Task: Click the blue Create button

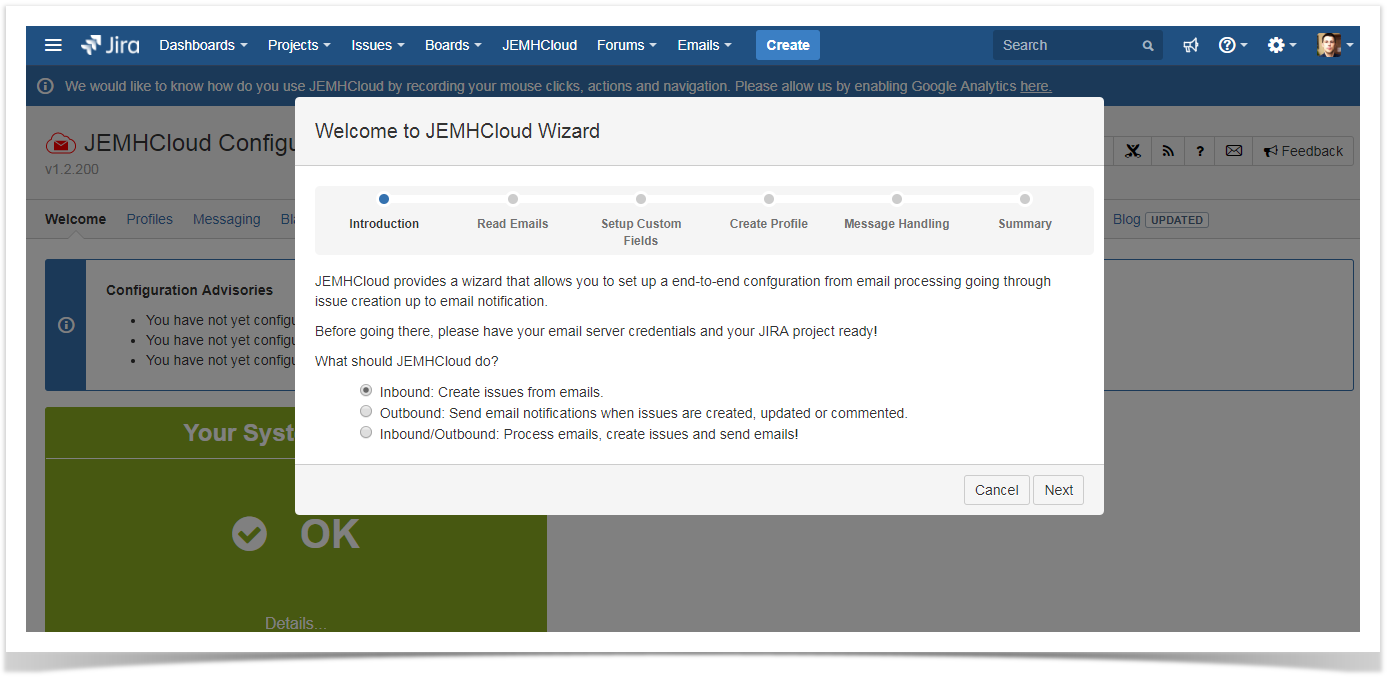Action: coord(788,45)
